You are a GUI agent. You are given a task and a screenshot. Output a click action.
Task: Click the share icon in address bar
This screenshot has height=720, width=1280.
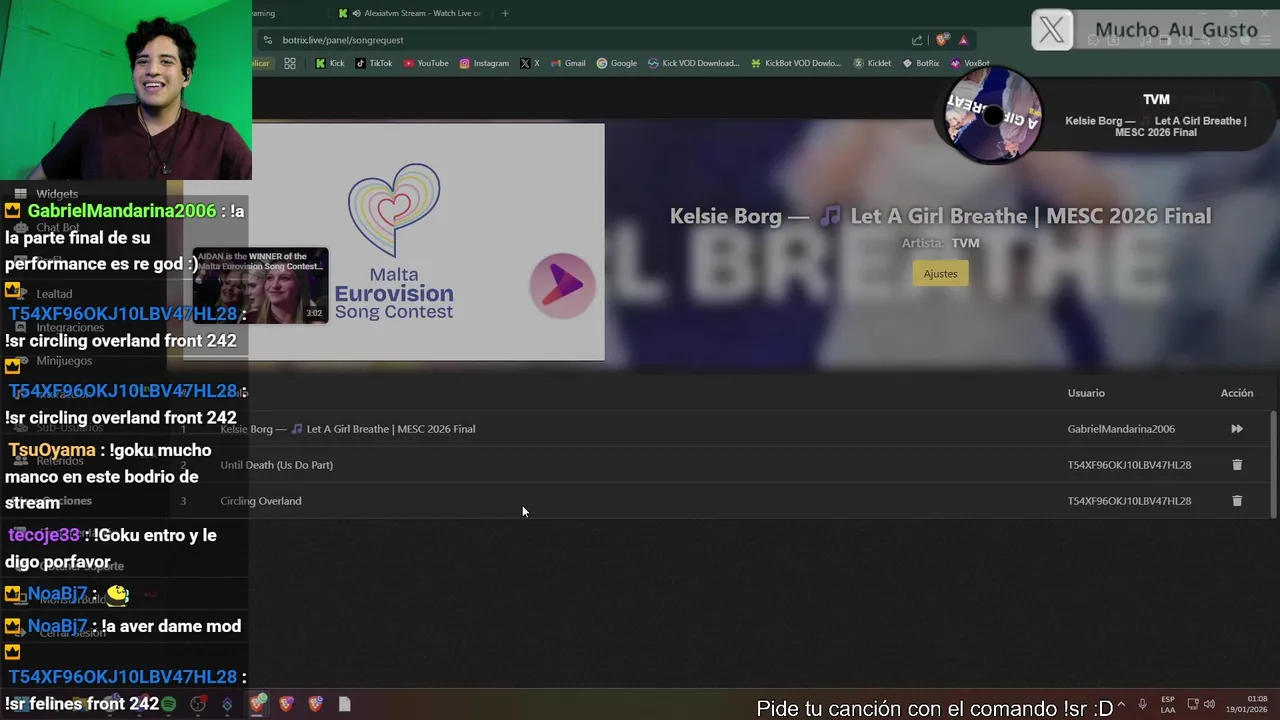(x=917, y=40)
